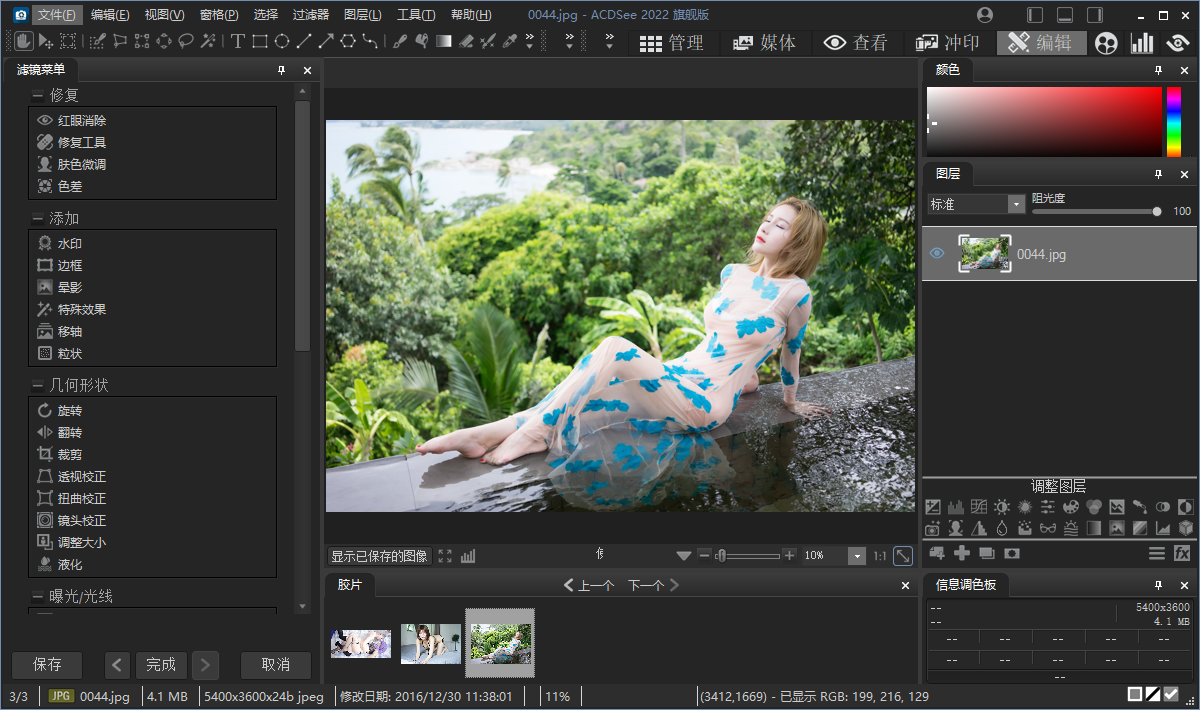Toggle the pin on the 滤镜菜单 panel

pos(282,71)
